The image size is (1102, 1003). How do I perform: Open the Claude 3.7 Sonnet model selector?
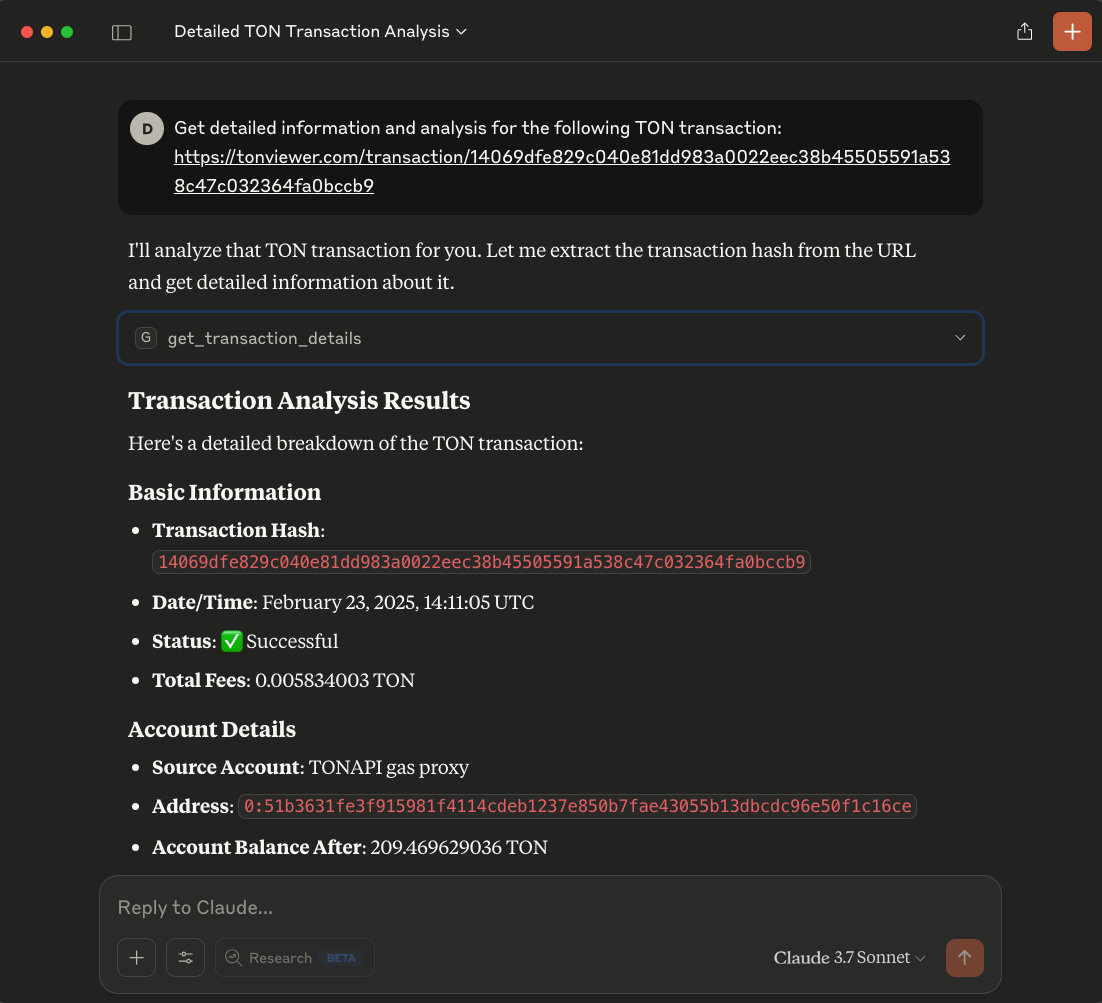point(849,957)
